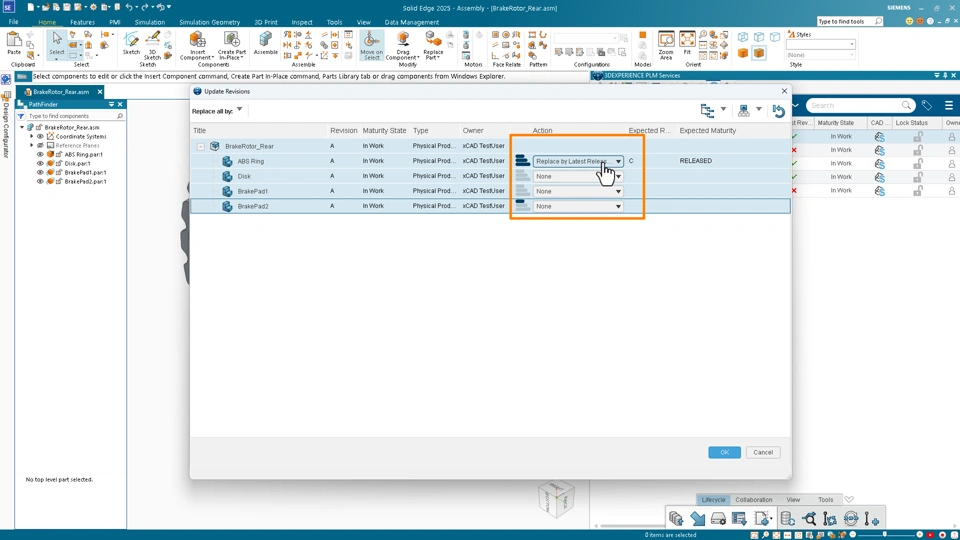Start a 3D Sketch from ribbon
Image resolution: width=960 pixels, height=540 pixels.
click(152, 44)
